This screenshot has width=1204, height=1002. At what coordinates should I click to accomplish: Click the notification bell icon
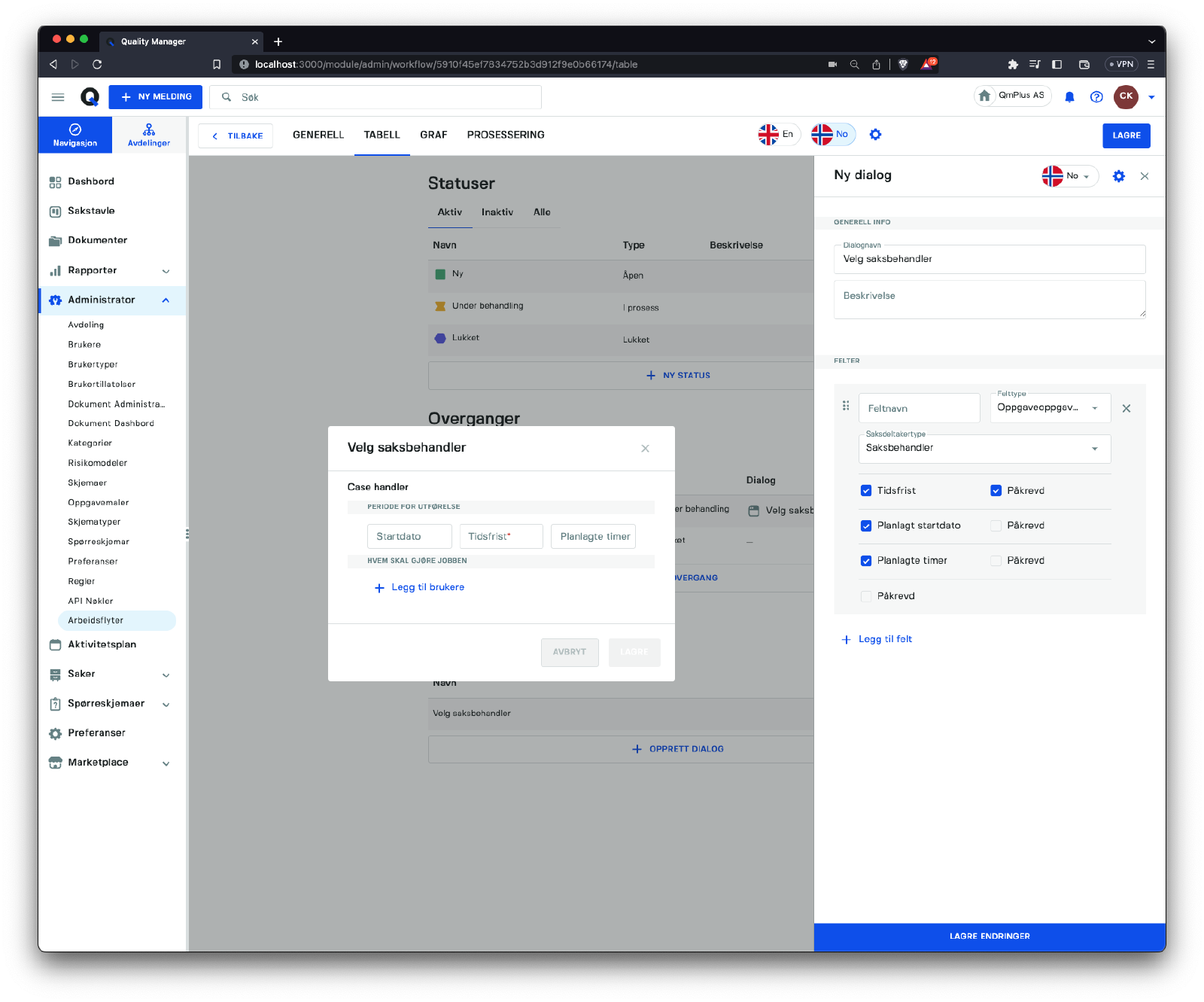1069,96
